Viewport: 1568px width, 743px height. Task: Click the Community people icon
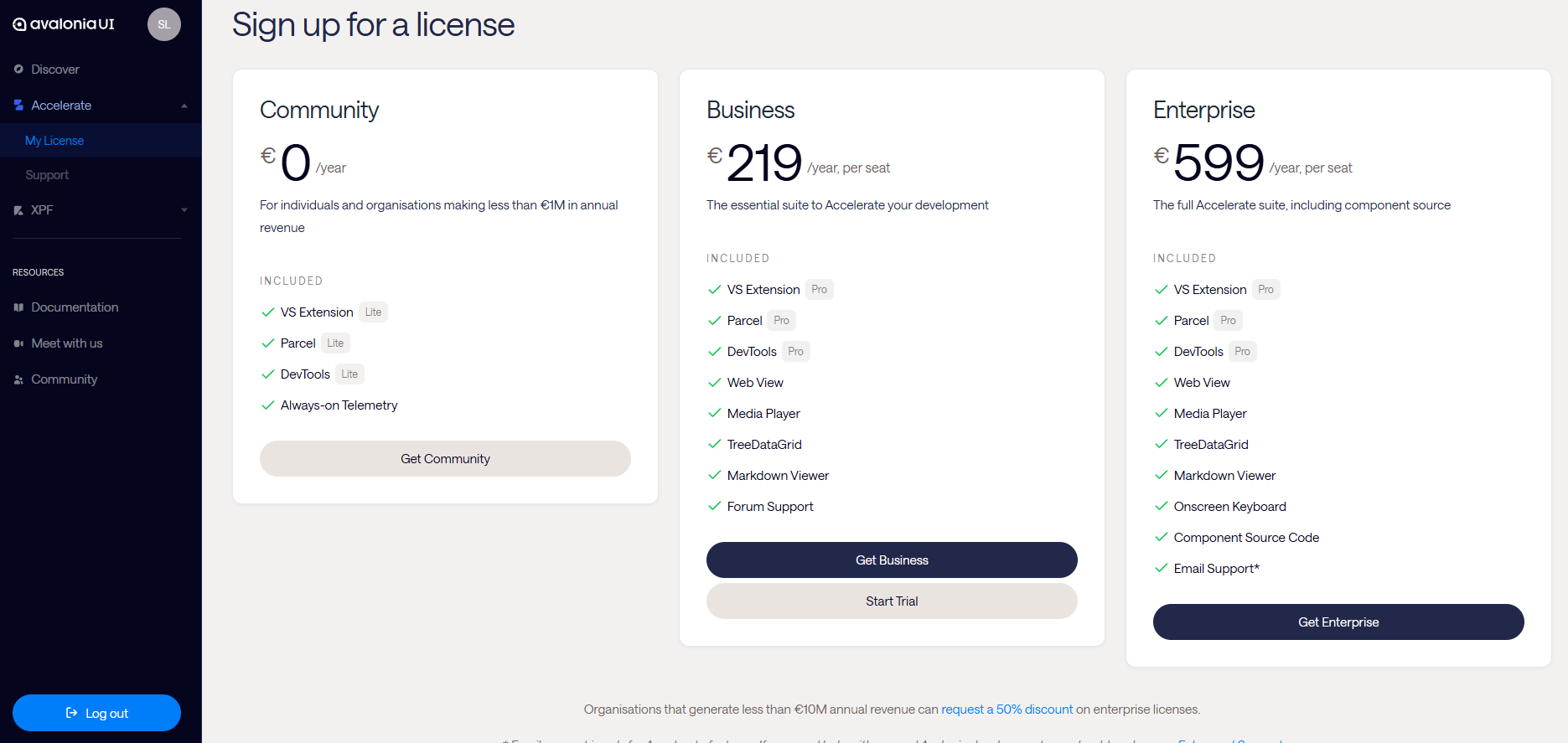coord(18,379)
